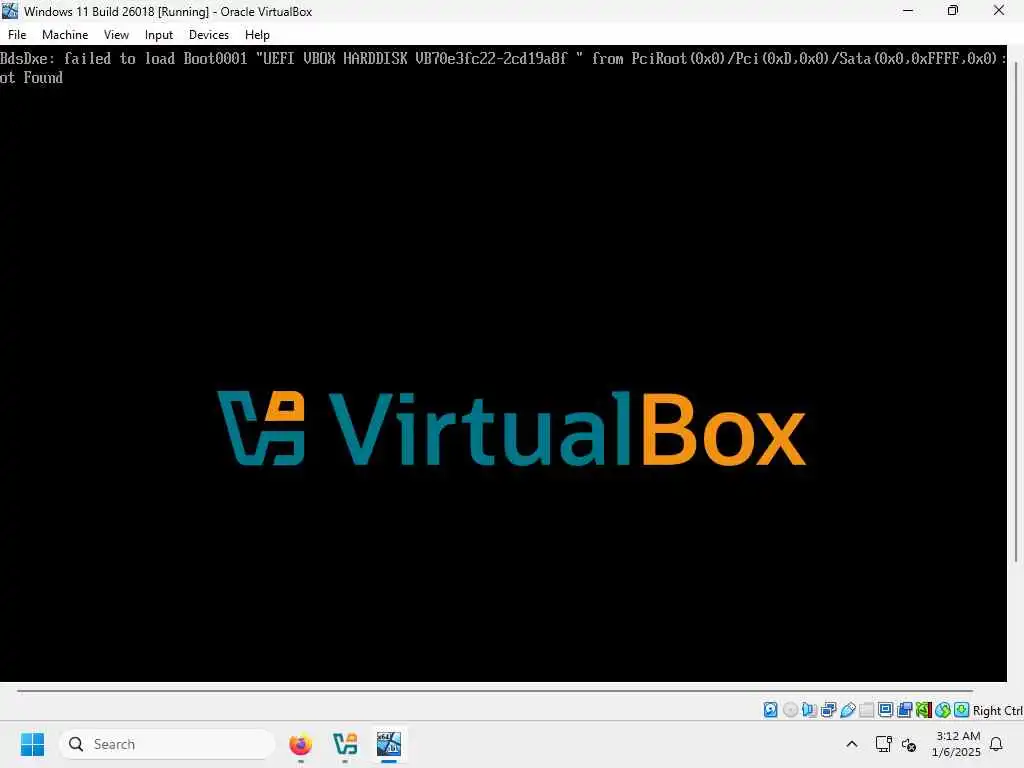Click the keyboard capture arrow icon

(x=961, y=710)
